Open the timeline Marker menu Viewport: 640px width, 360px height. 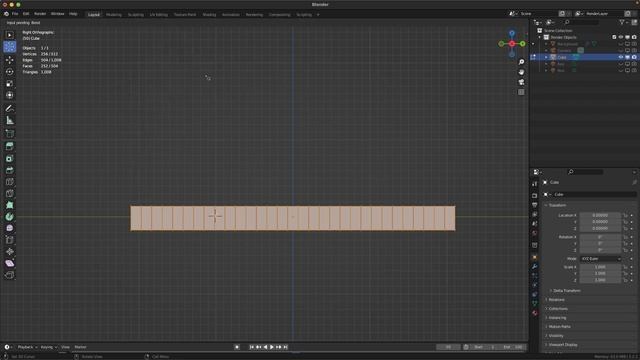tap(80, 347)
